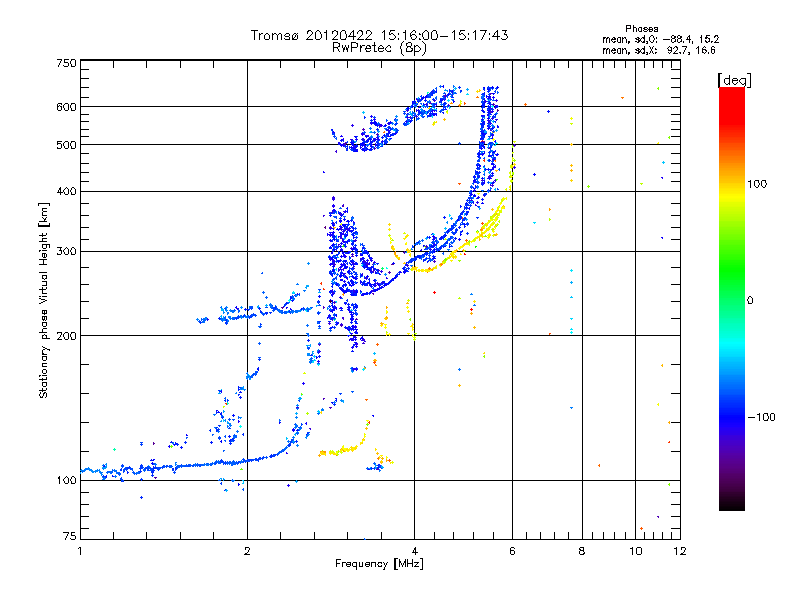Click the plot title 'Tromsø 20120422 15:16:00-15:17:43'
Screen dimensions: 800x600
(x=379, y=35)
